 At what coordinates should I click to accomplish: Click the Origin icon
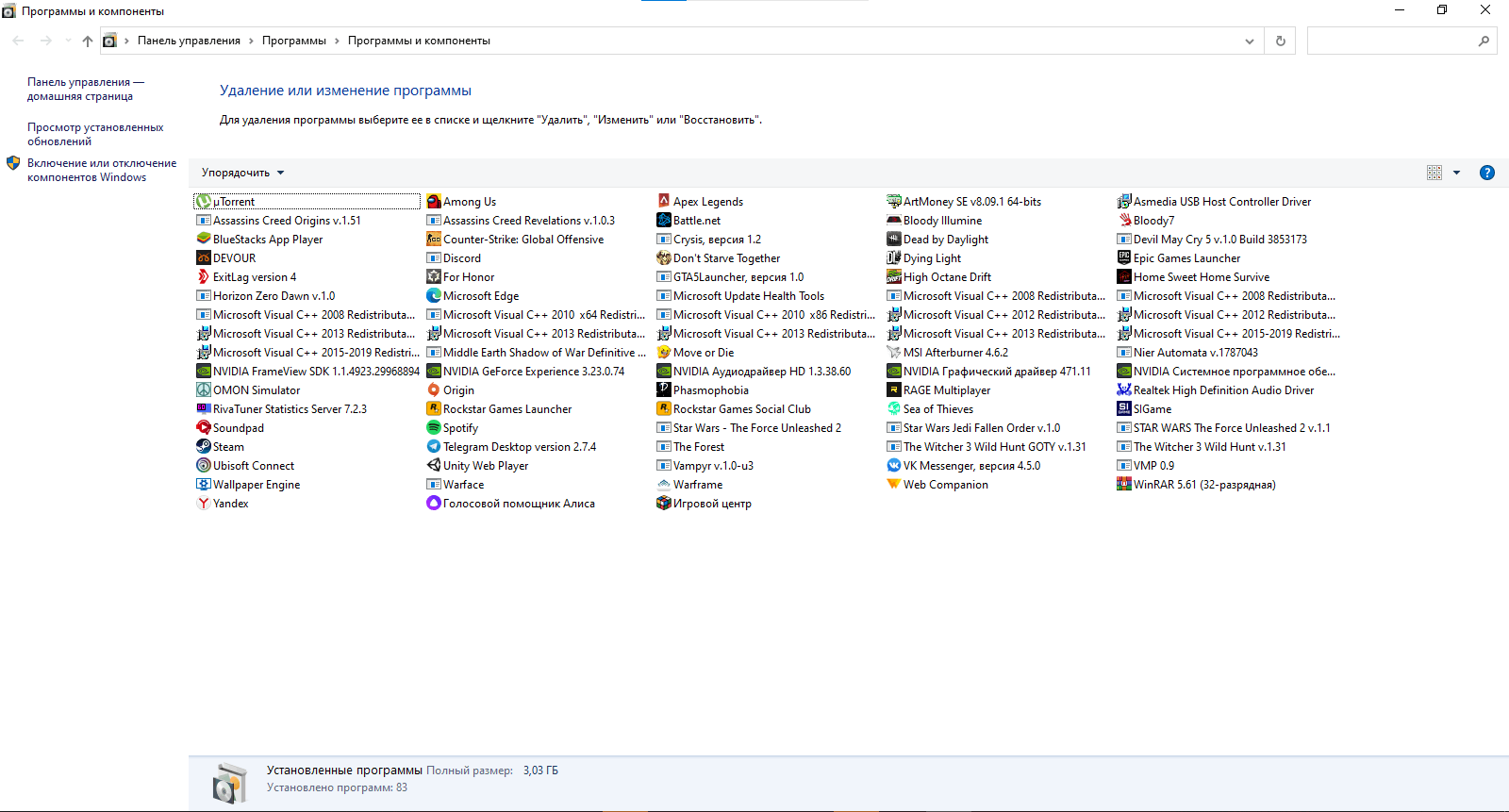tap(434, 390)
